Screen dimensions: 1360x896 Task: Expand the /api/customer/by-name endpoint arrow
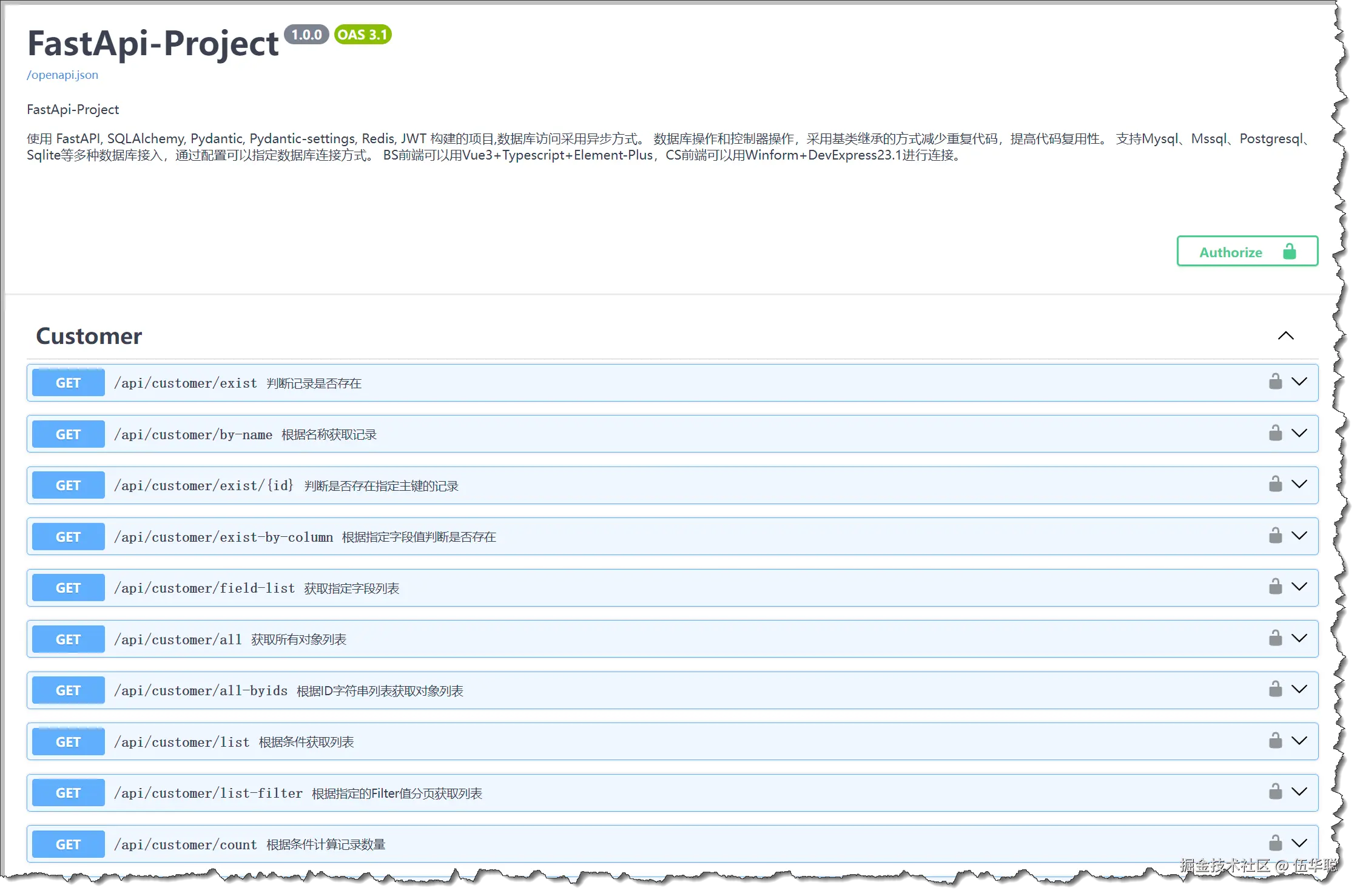point(1299,433)
